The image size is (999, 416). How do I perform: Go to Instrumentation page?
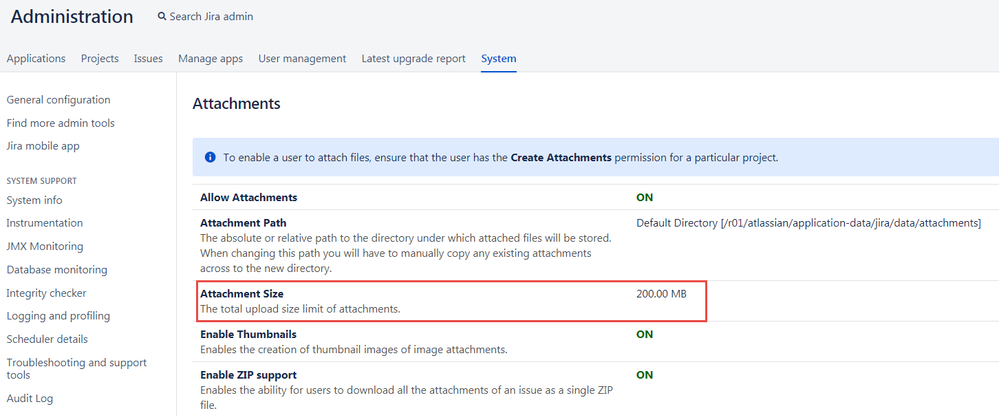pyautogui.click(x=45, y=223)
